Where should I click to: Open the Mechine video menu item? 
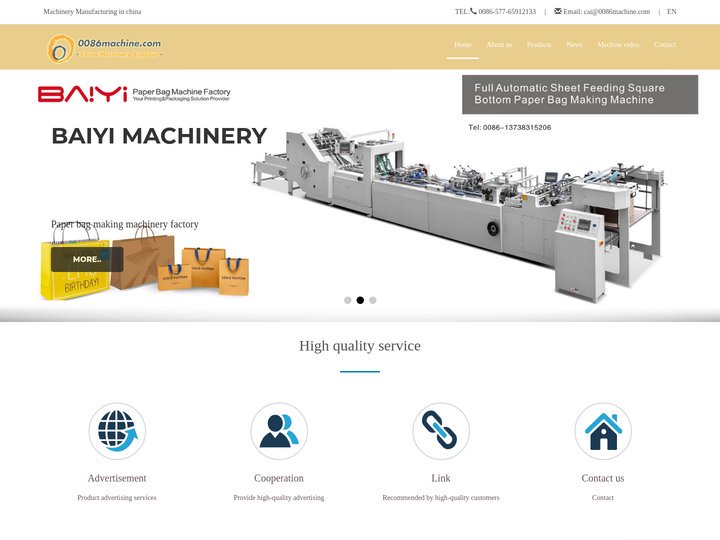pyautogui.click(x=618, y=45)
